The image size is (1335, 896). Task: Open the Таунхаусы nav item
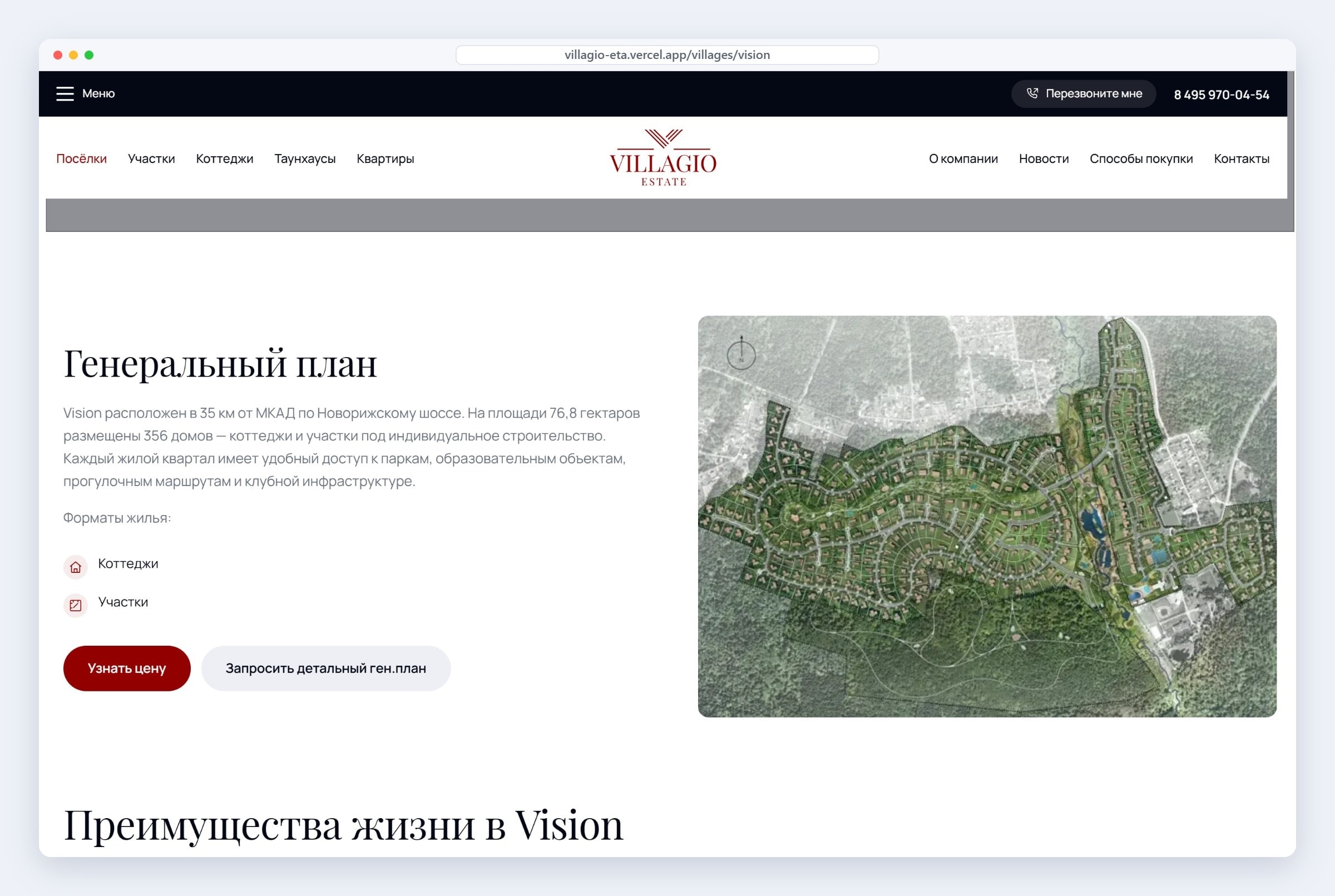[305, 159]
